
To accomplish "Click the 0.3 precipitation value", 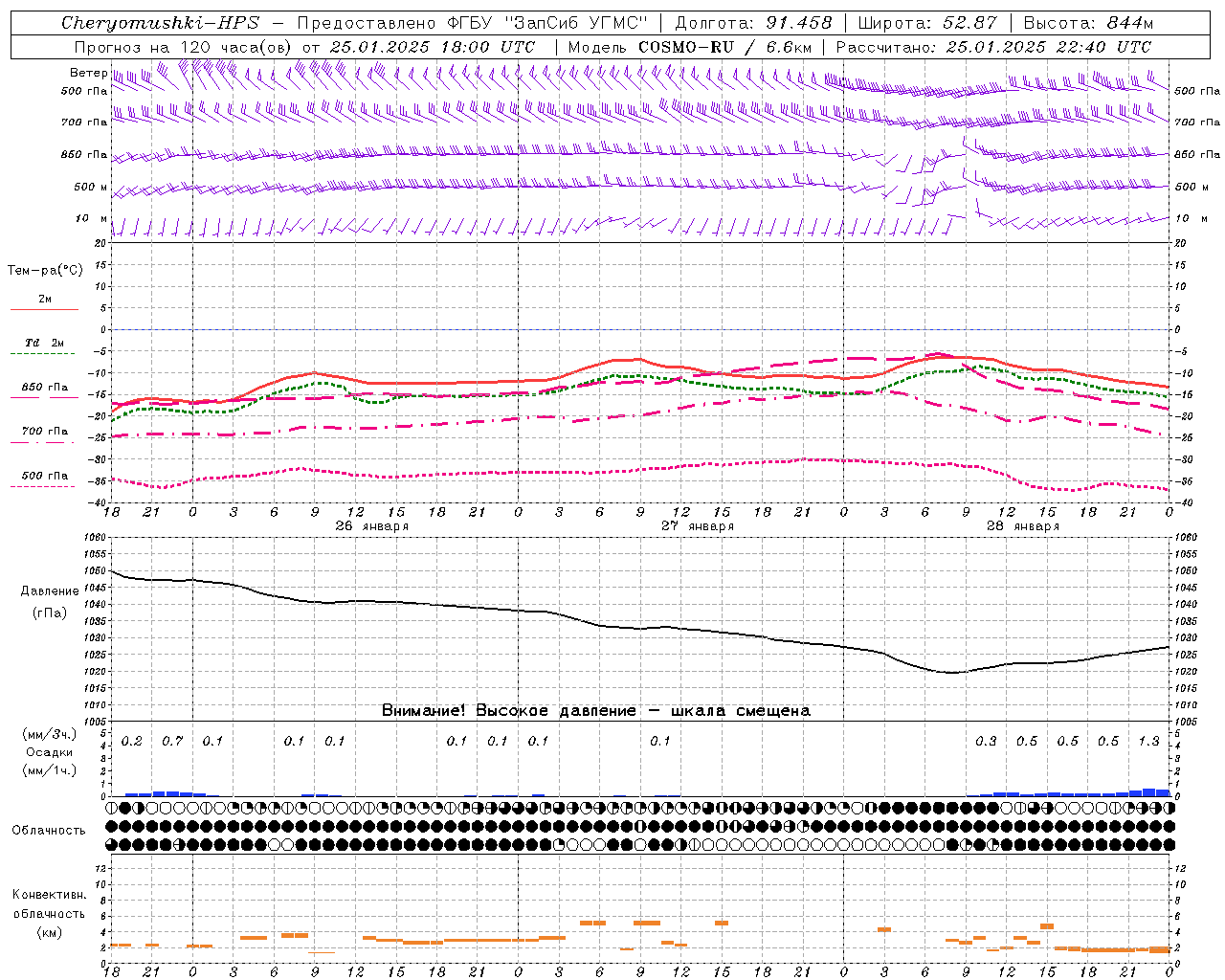I will [x=986, y=742].
